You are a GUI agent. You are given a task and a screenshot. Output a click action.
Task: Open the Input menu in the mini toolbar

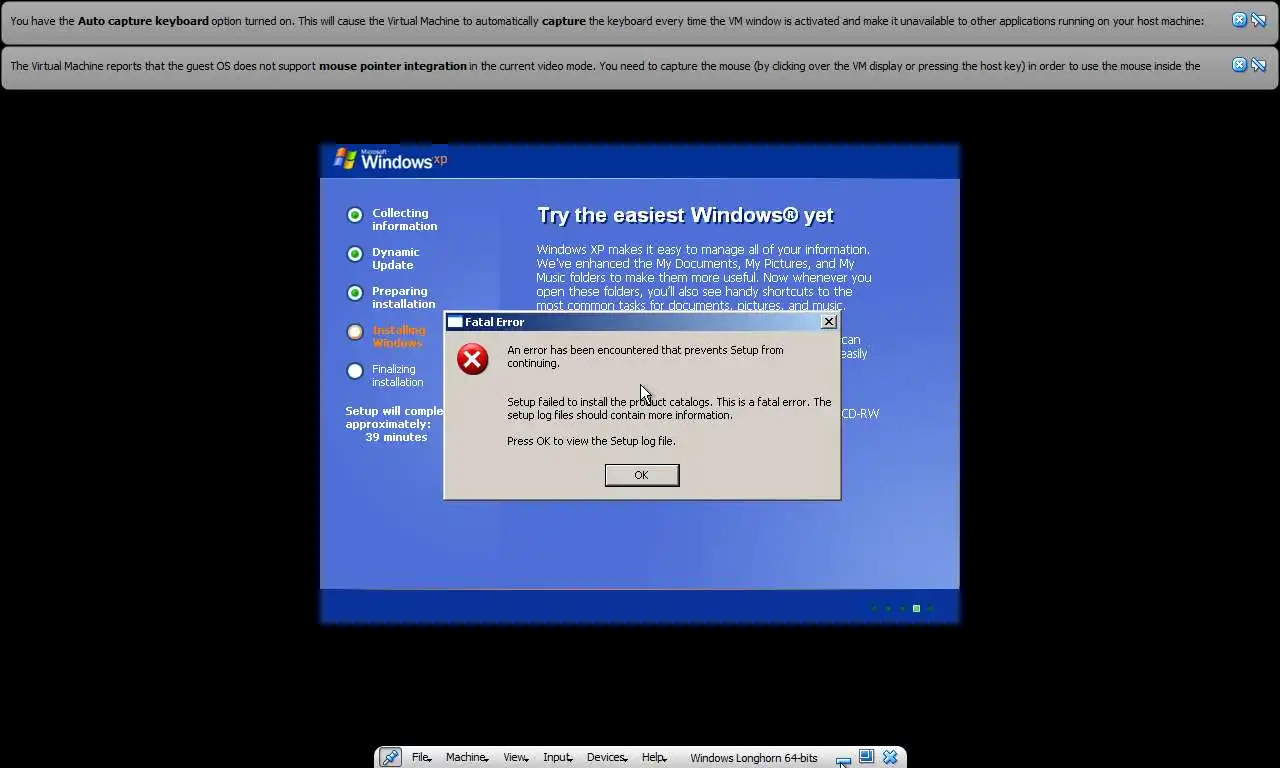[557, 757]
